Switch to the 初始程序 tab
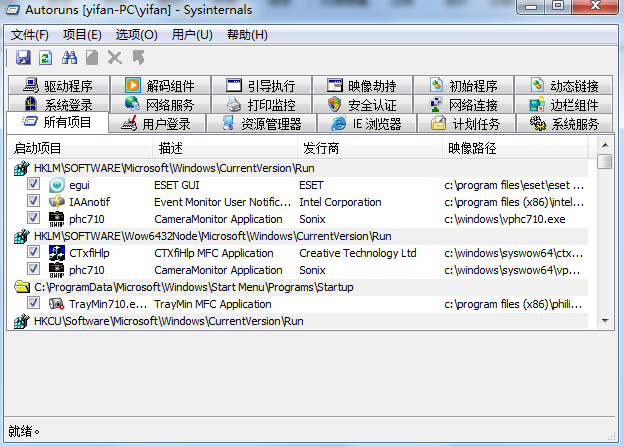 464,86
